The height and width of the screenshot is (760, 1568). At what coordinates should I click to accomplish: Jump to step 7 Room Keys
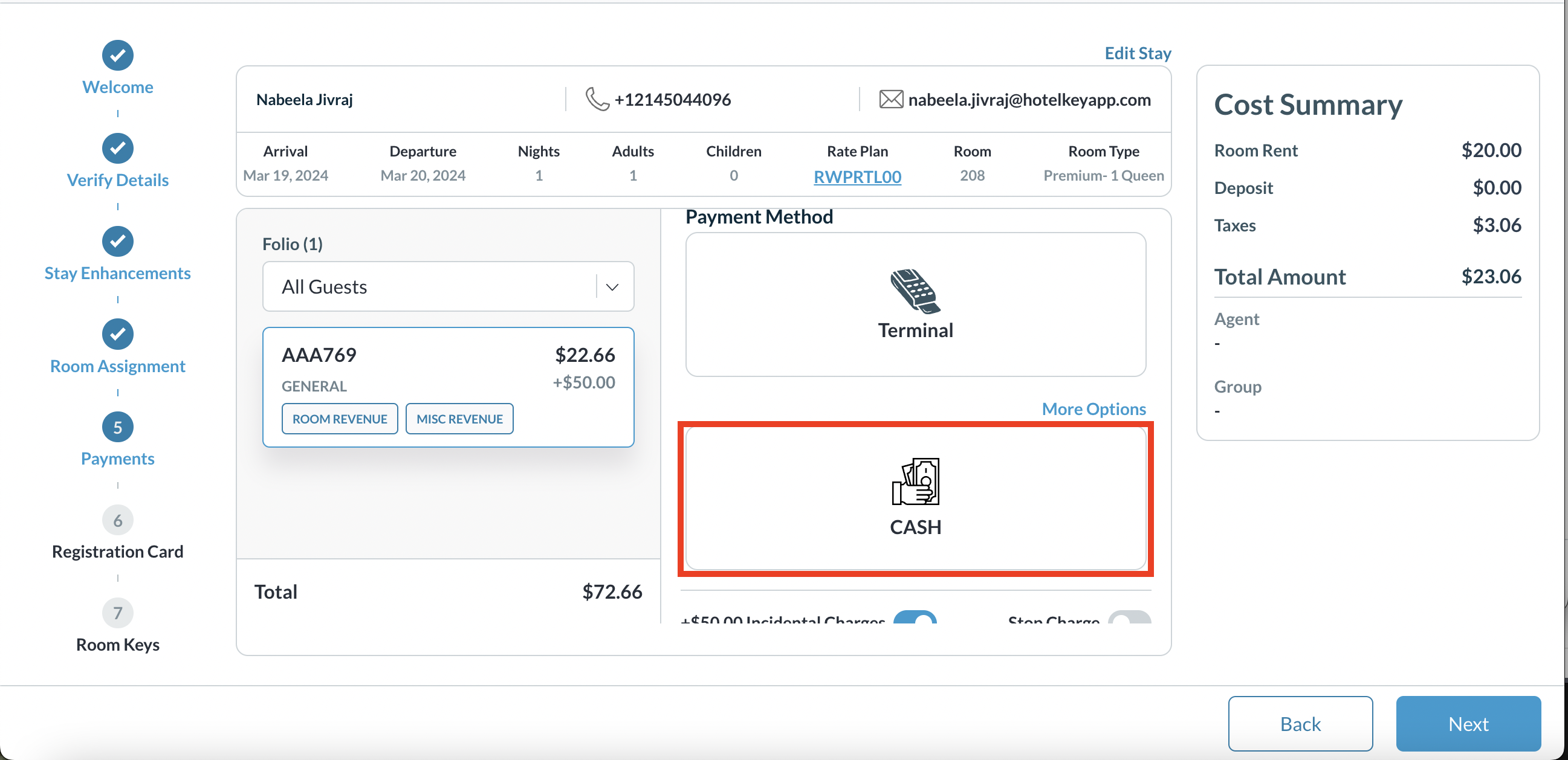click(117, 613)
